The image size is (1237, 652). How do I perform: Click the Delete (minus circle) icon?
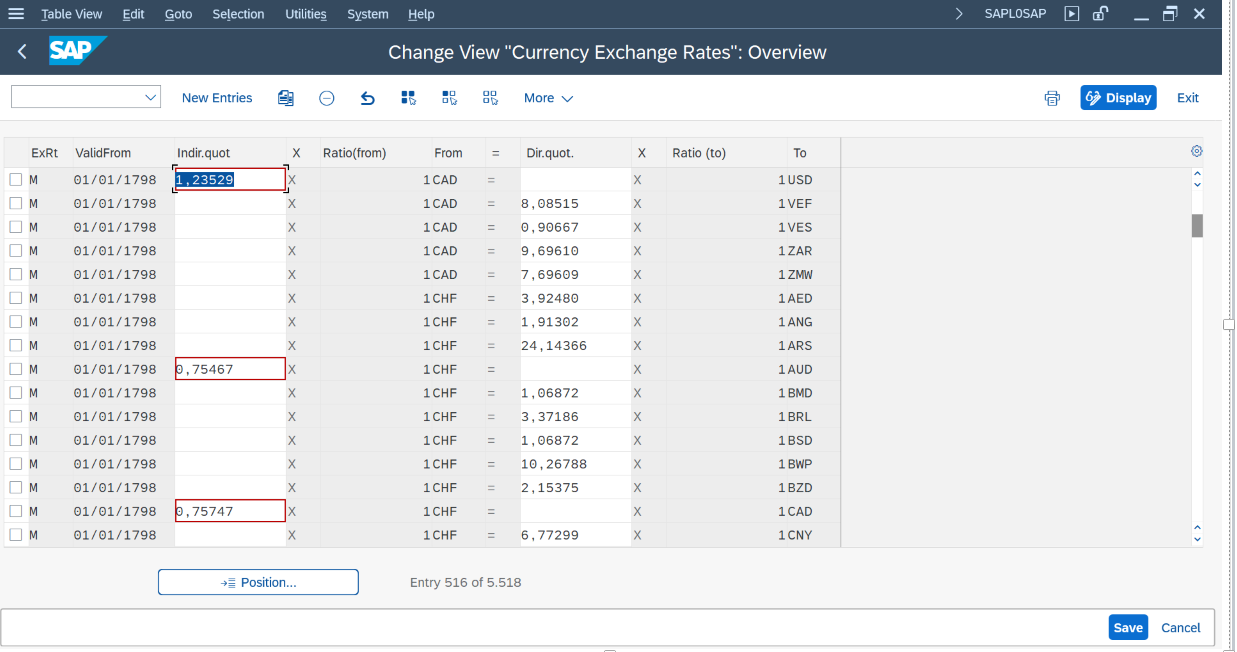[327, 98]
